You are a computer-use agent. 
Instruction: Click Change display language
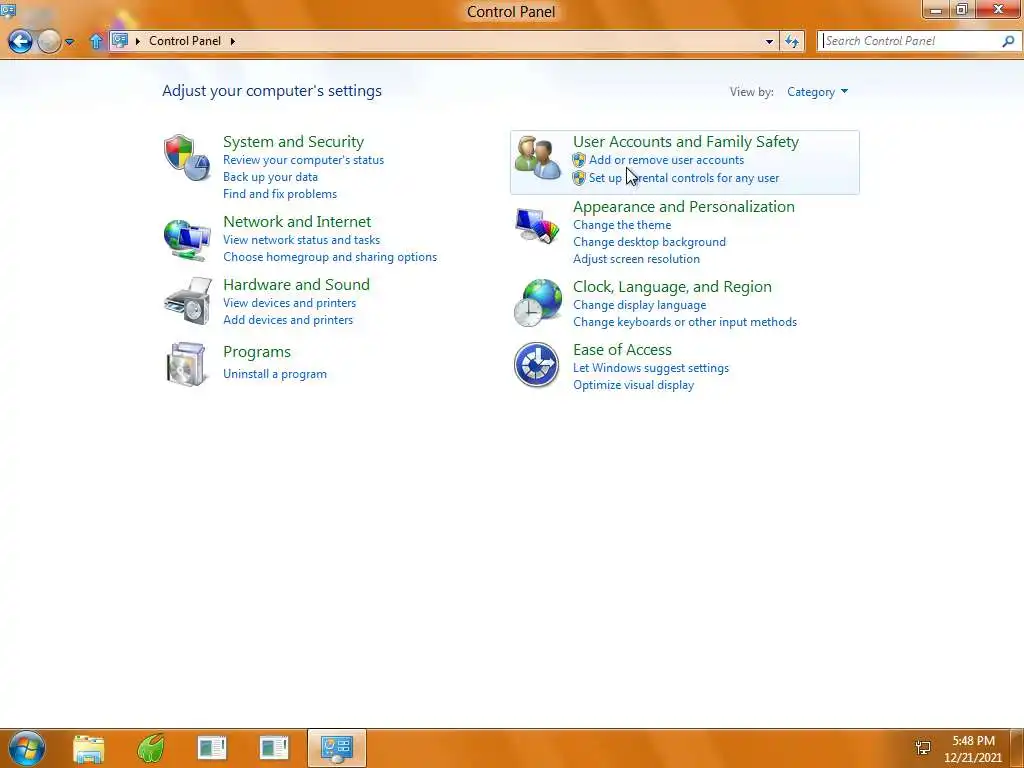tap(639, 305)
